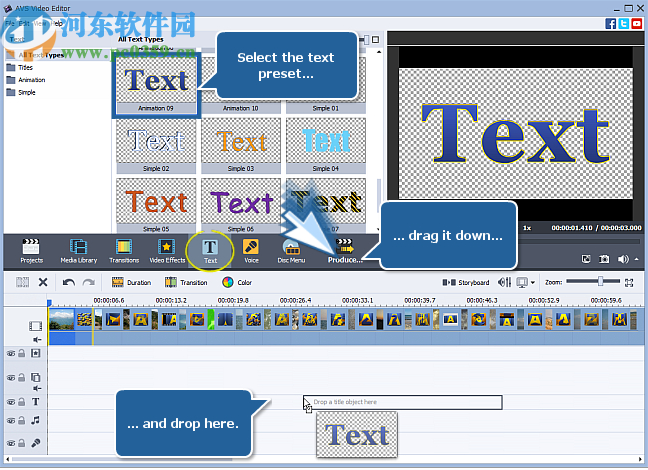Open the Transitions panel
This screenshot has width=648, height=470.
pos(124,251)
